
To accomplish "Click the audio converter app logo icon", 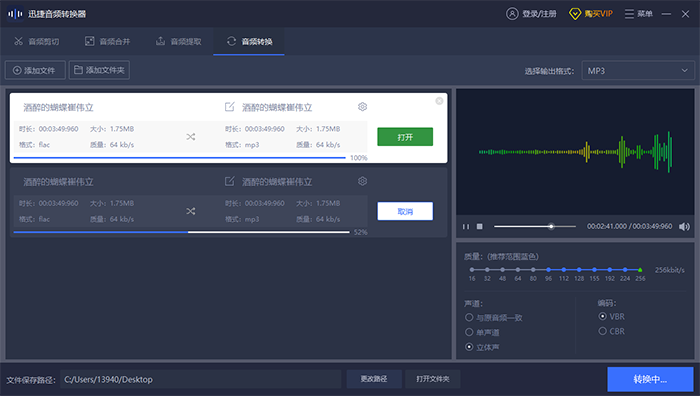I will tap(15, 14).
